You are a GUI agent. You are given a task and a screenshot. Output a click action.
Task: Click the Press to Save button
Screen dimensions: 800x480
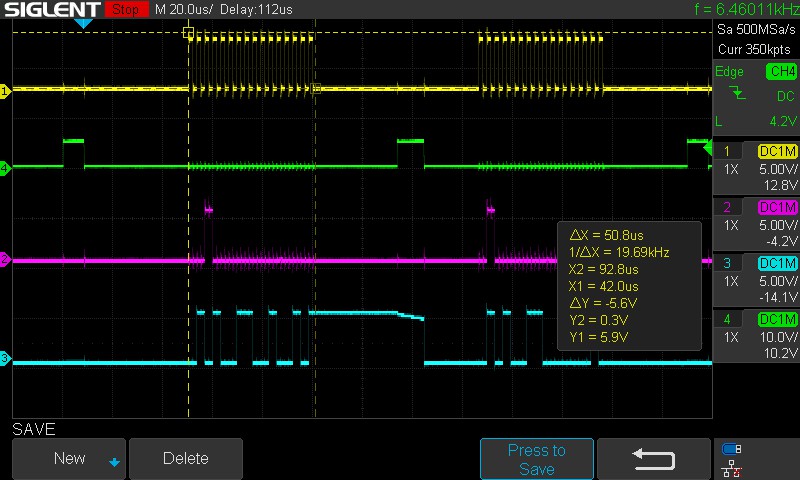[537, 459]
